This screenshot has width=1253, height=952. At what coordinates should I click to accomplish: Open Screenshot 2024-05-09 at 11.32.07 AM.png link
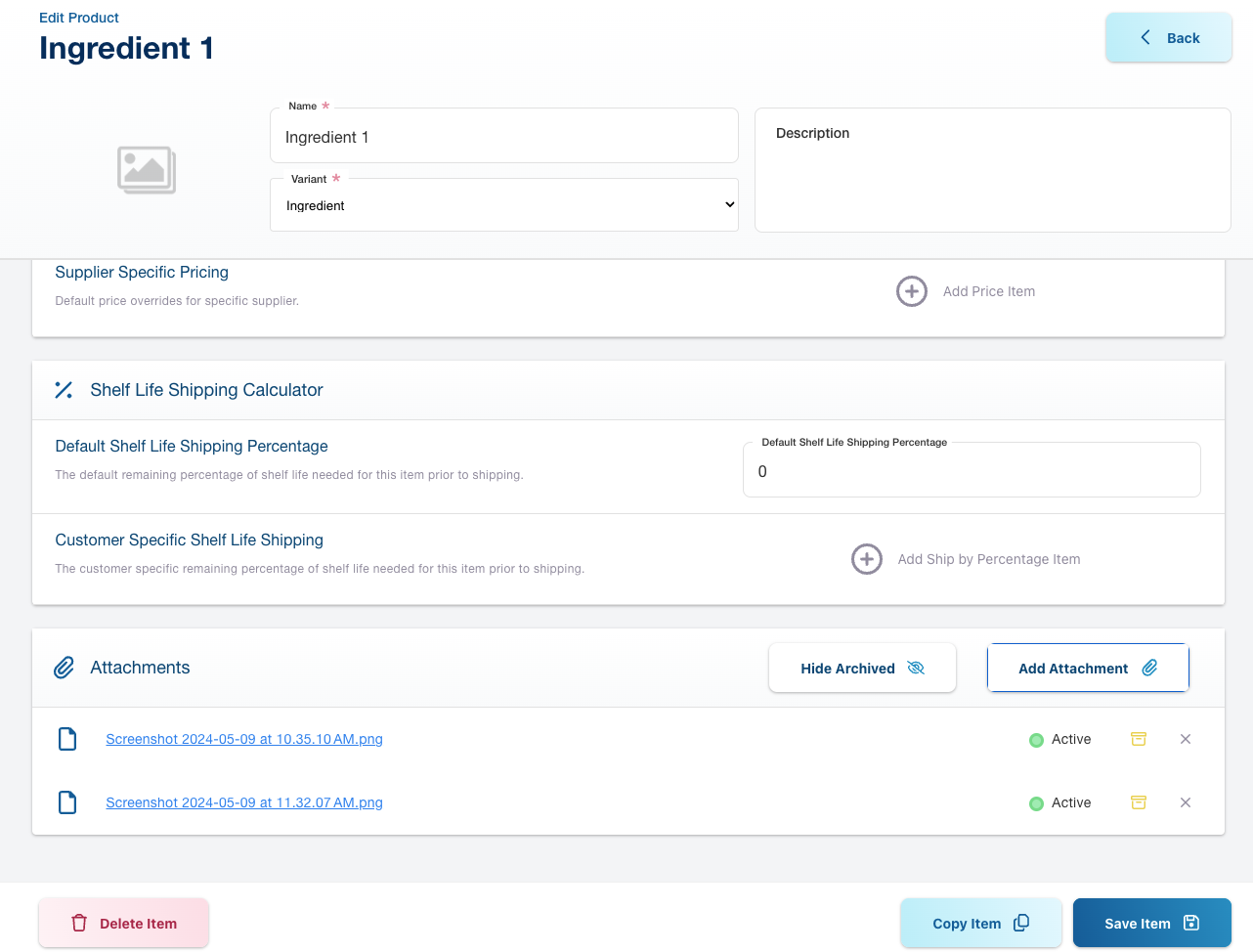click(244, 803)
